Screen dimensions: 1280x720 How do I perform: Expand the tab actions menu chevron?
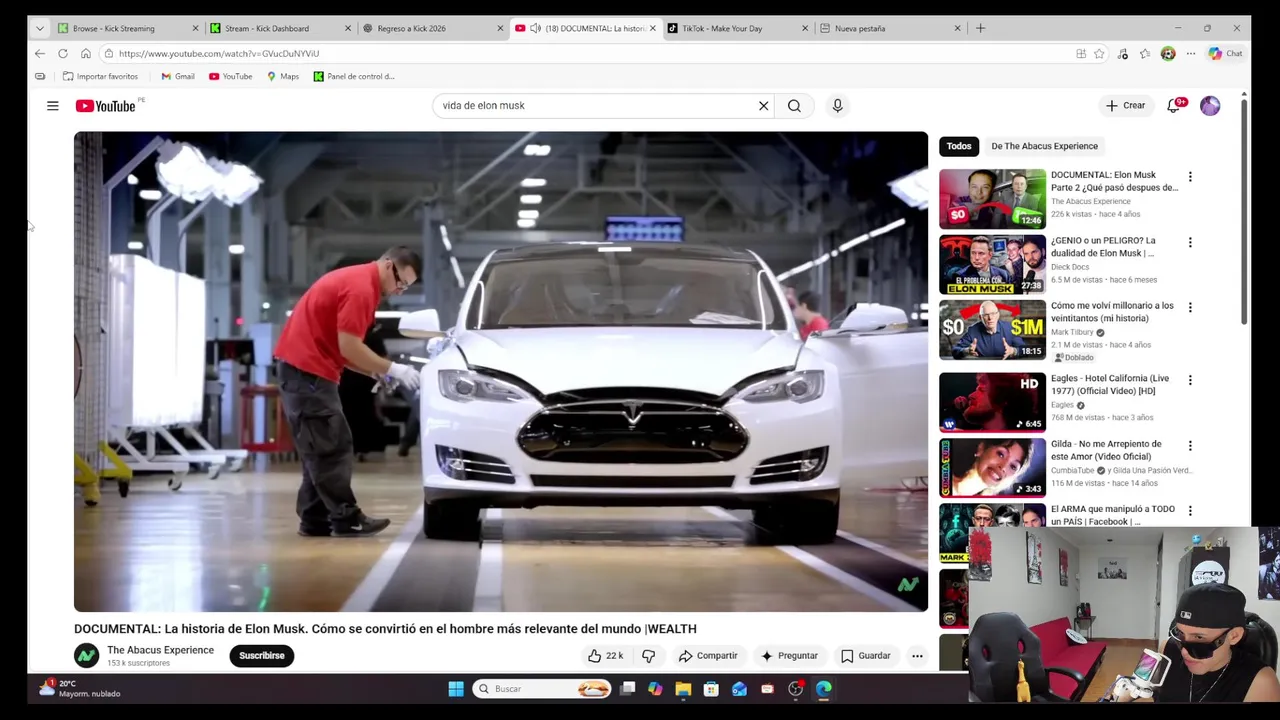tap(39, 28)
